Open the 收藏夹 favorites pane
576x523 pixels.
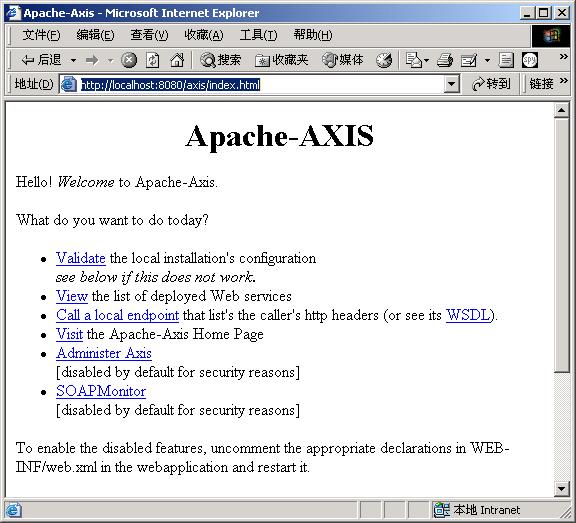tap(281, 60)
